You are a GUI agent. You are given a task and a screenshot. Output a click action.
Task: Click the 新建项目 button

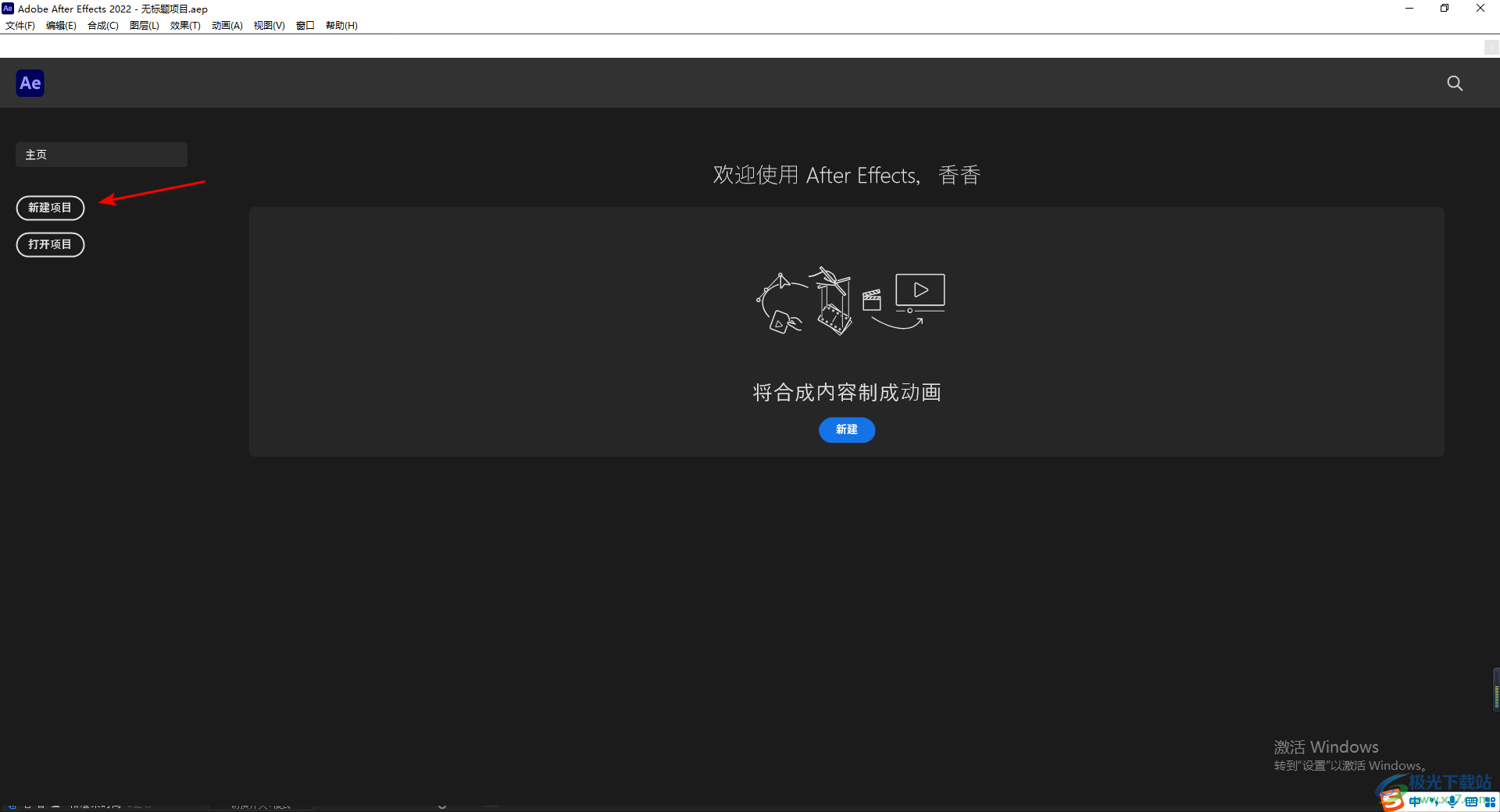pos(50,208)
